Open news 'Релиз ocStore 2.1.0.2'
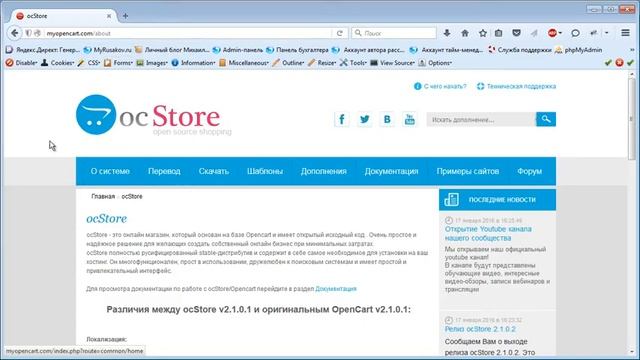Screen dimensions: 640x360 [x=480, y=329]
